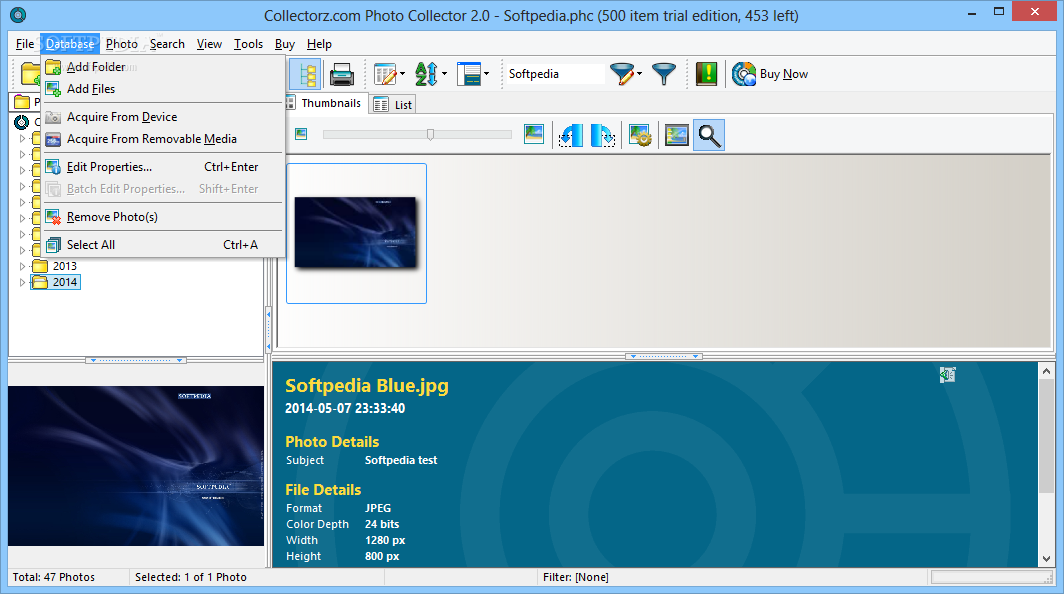This screenshot has height=594, width=1064.
Task: Open the edit columns table icon
Action: (x=385, y=74)
